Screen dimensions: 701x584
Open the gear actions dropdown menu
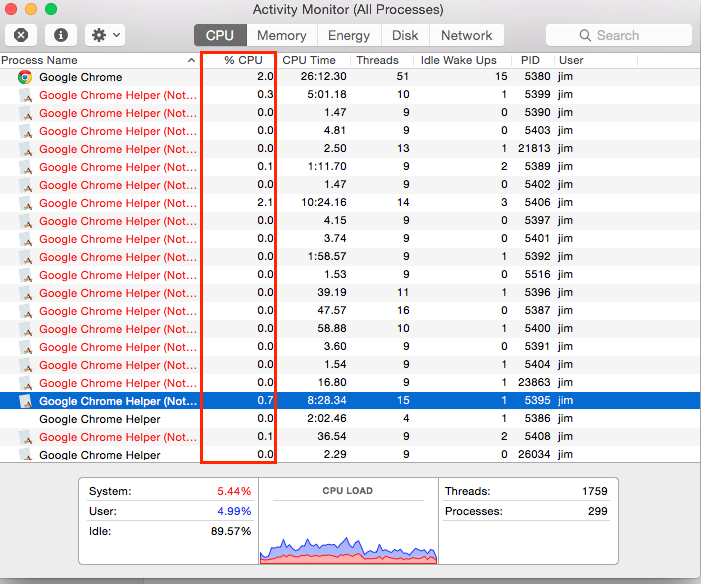(x=105, y=35)
